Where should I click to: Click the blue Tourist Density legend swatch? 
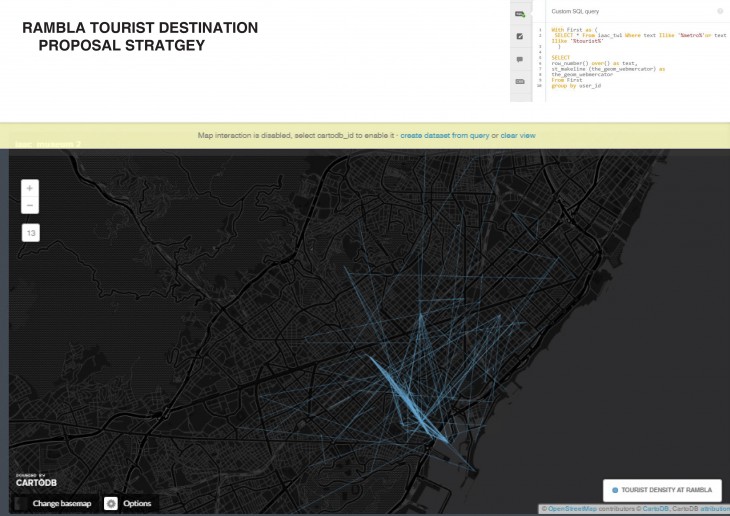615,491
